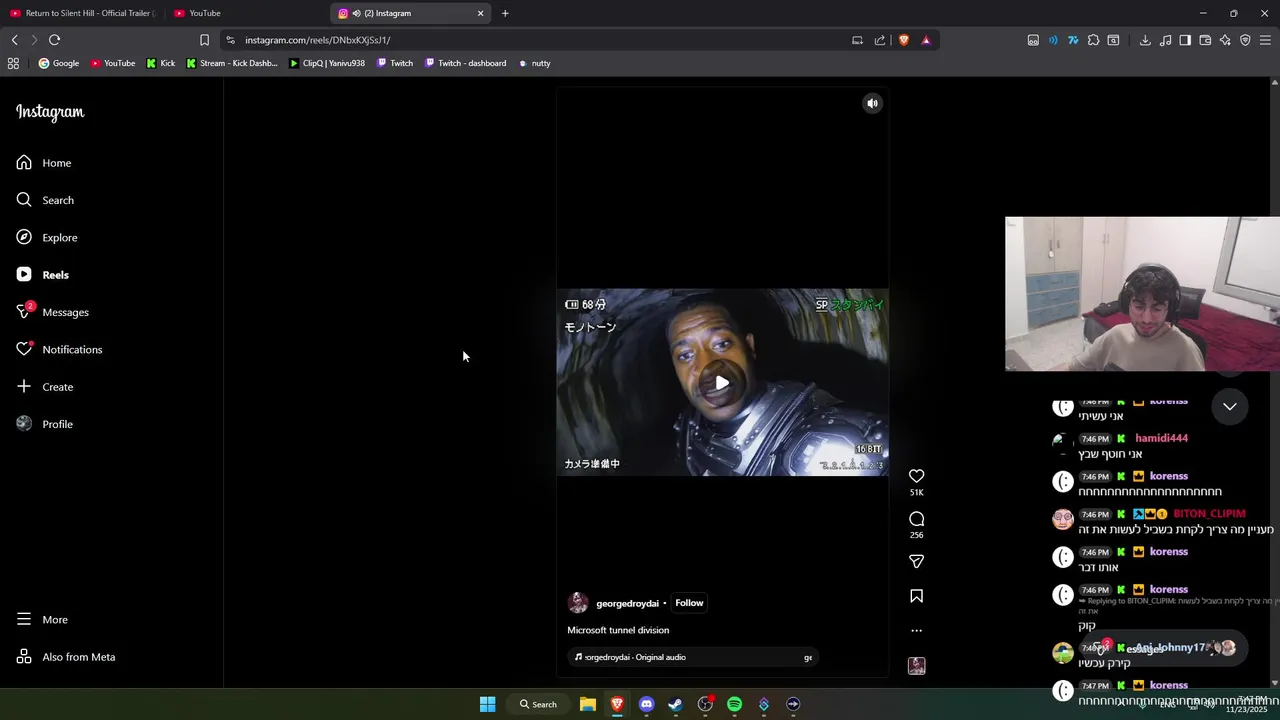
Task: Go back in browser history
Action: [x=15, y=40]
